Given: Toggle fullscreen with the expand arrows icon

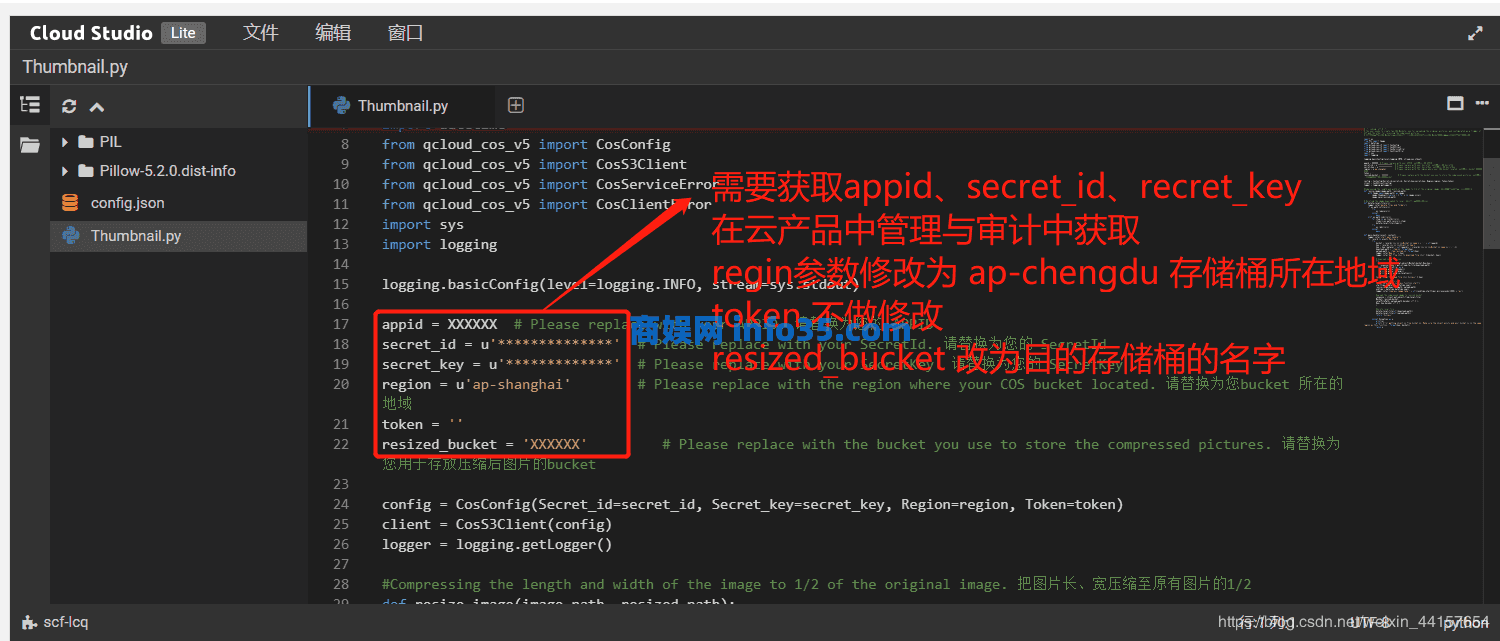Looking at the screenshot, I should pyautogui.click(x=1475, y=33).
